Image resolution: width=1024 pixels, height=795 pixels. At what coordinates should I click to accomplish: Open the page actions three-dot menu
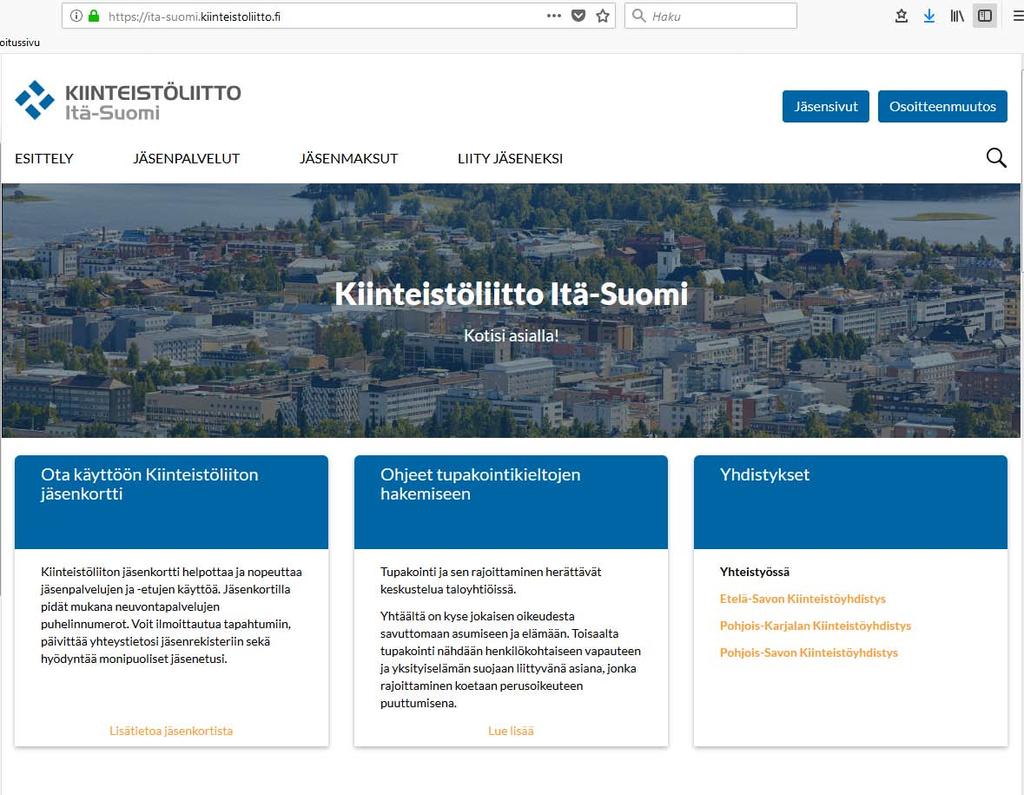[x=554, y=16]
